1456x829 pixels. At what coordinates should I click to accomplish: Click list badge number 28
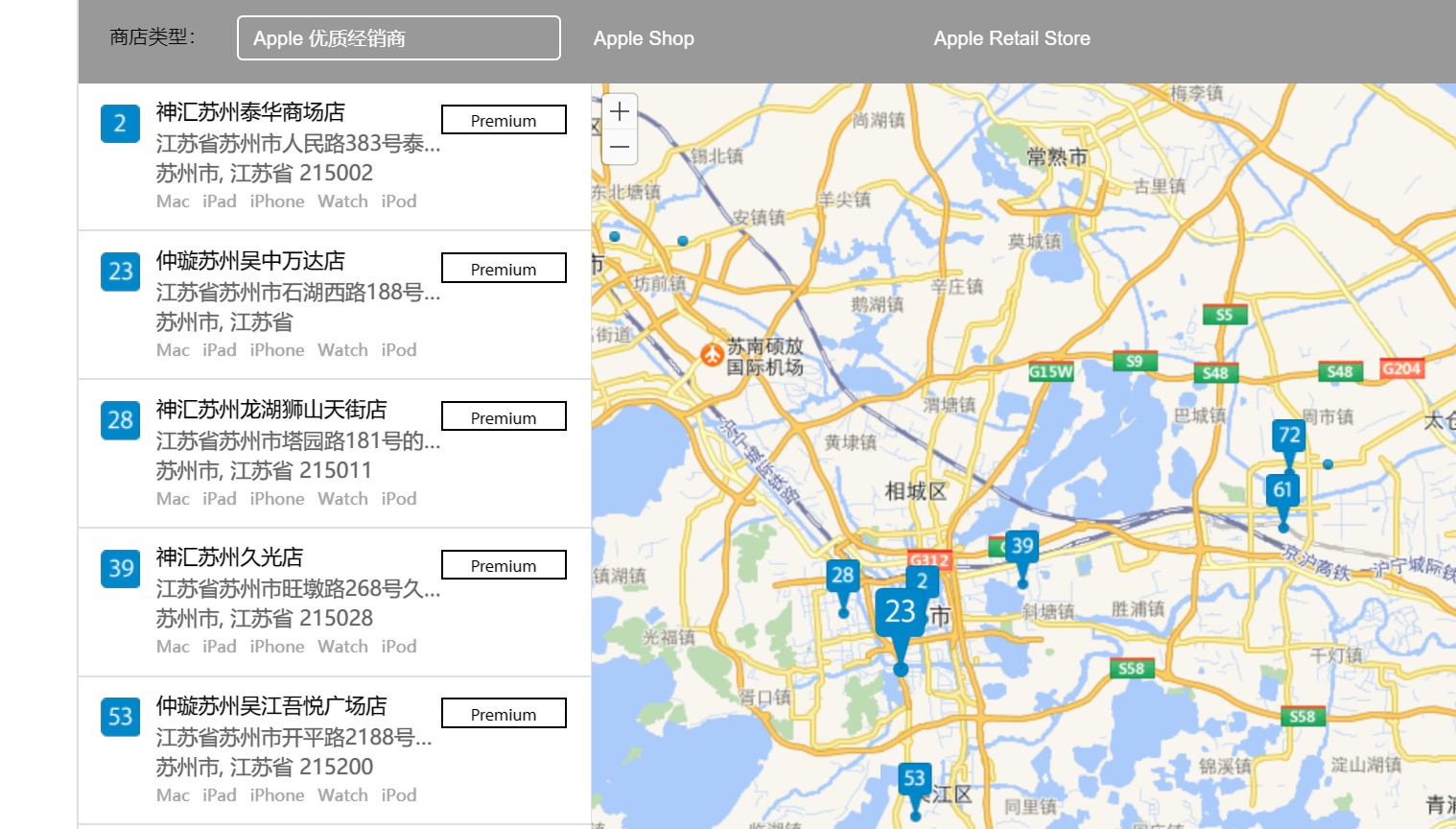click(120, 420)
